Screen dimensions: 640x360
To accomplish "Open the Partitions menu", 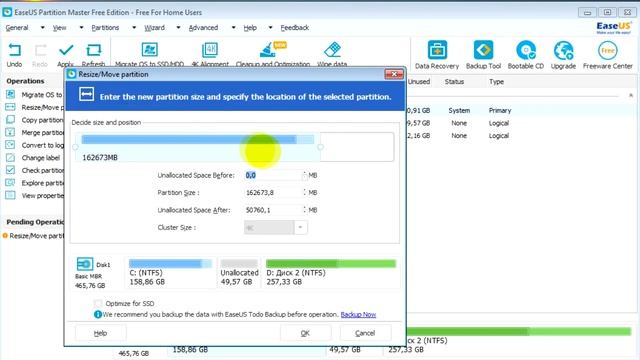I will [105, 28].
